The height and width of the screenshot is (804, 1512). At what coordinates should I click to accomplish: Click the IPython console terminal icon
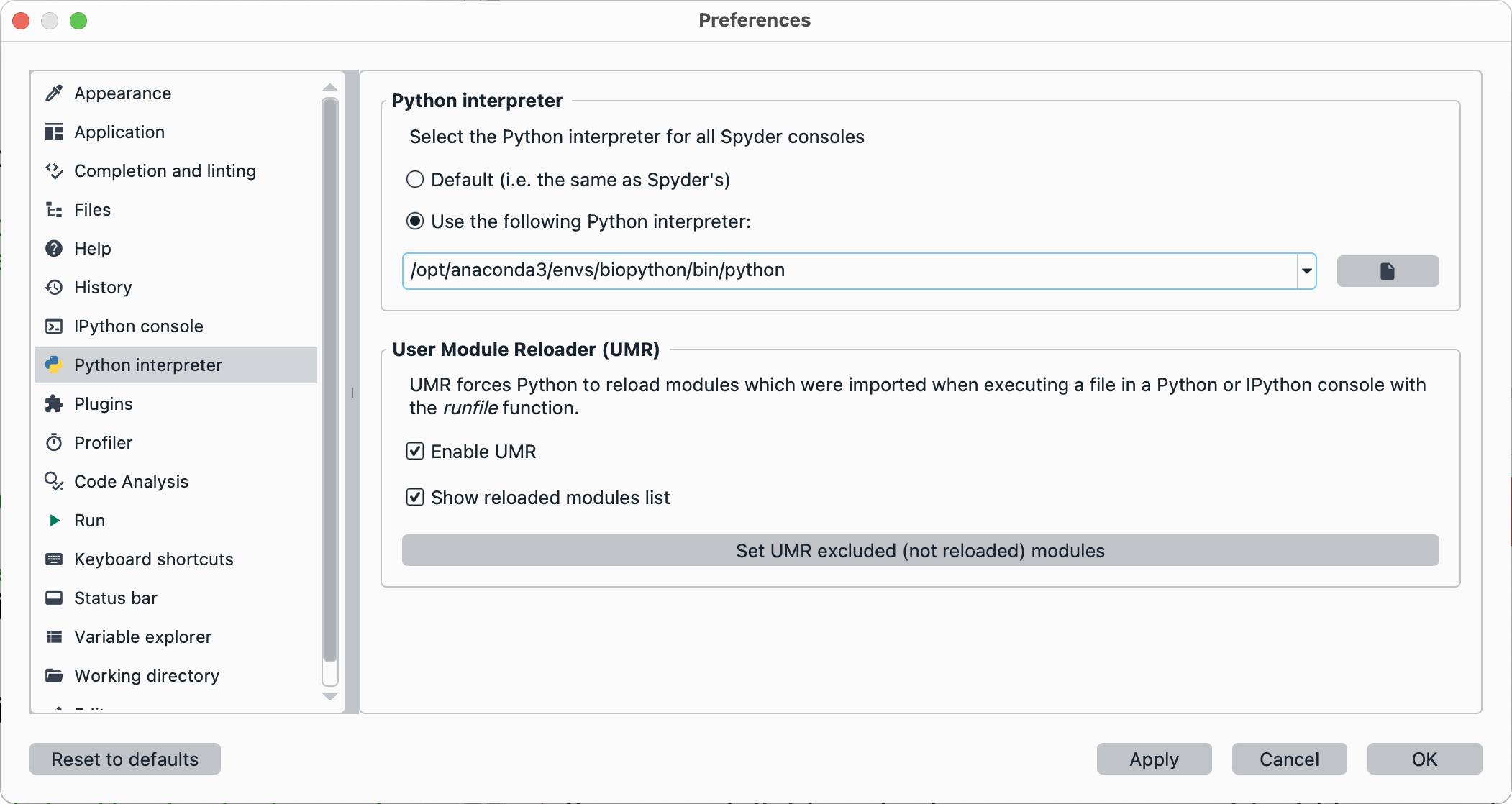(54, 326)
